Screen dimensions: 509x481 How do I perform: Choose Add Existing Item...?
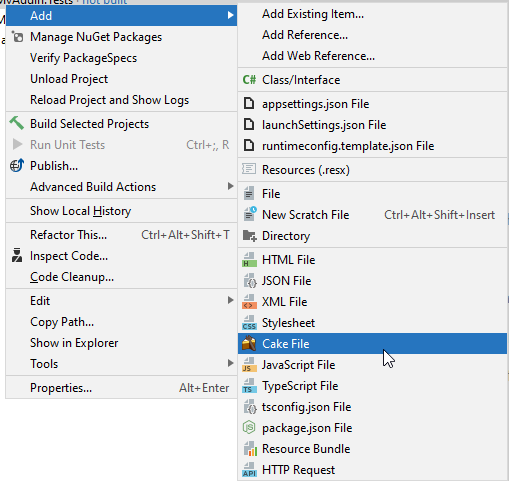pyautogui.click(x=372, y=14)
